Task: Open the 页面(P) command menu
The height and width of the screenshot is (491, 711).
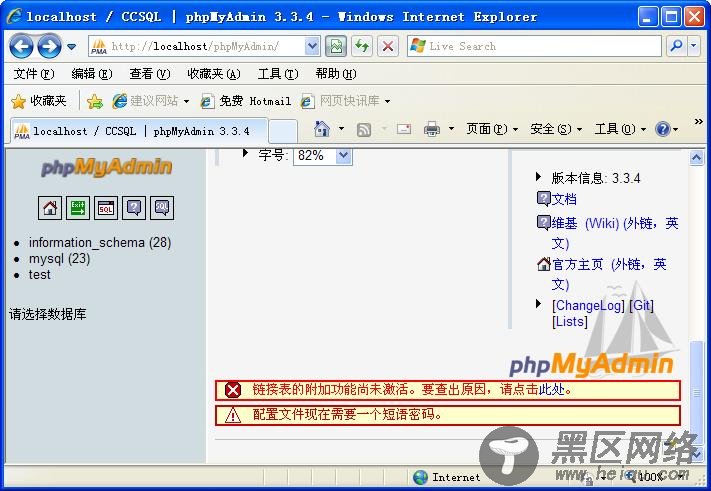Action: (x=492, y=129)
